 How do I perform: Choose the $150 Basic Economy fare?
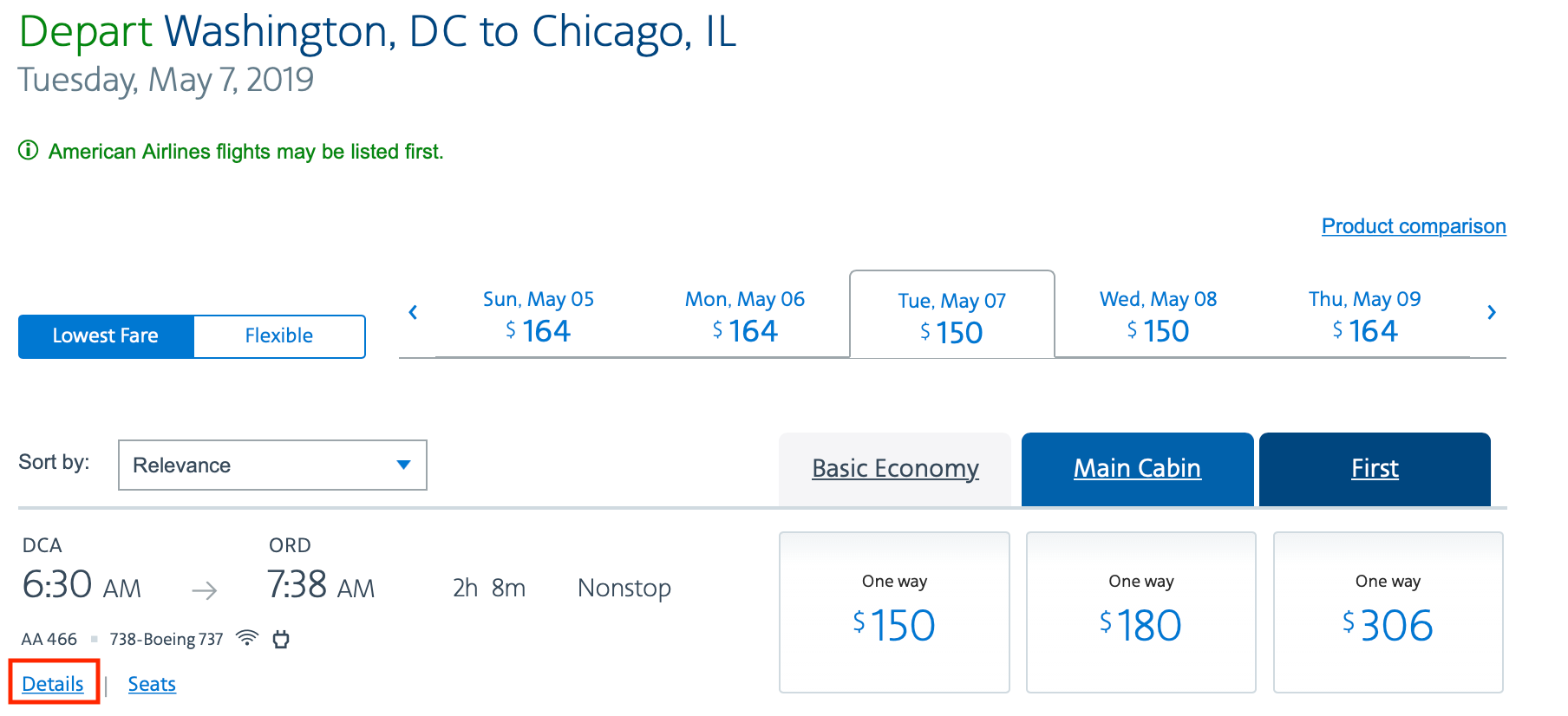pos(894,612)
